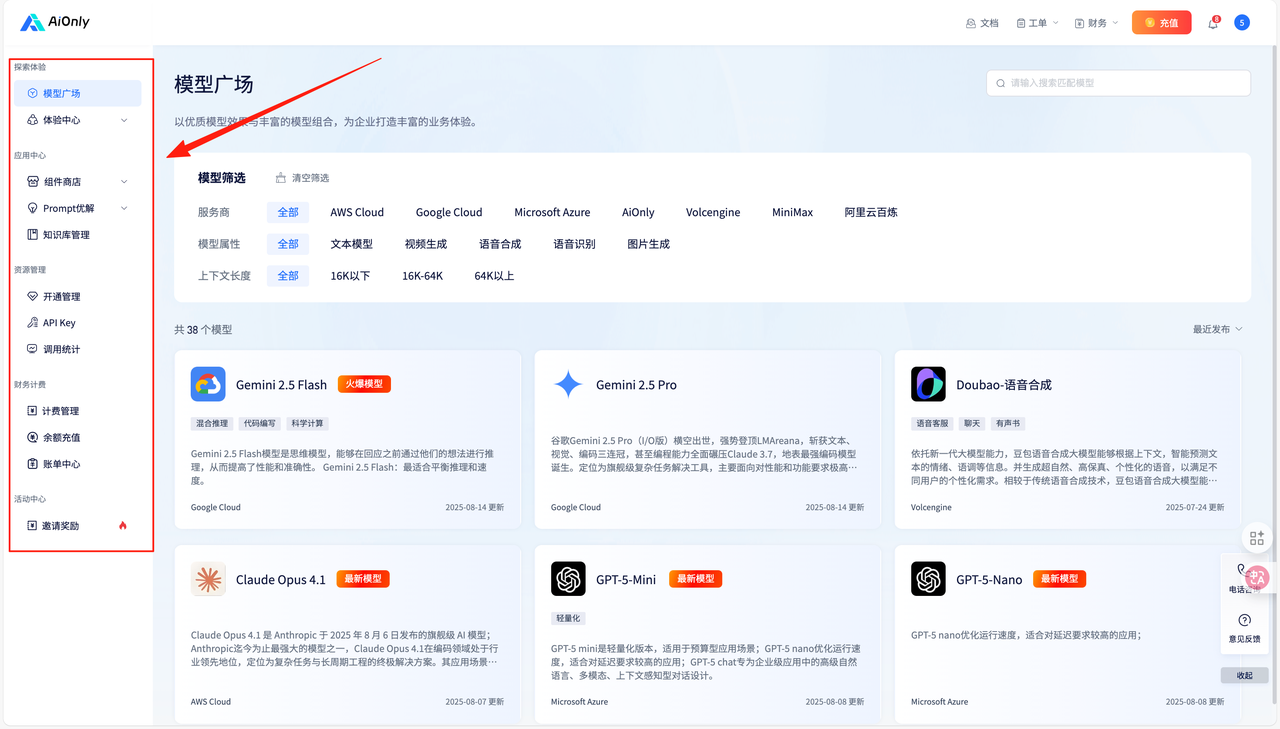Filter by AiOnly provider
The width and height of the screenshot is (1280, 729).
638,212
